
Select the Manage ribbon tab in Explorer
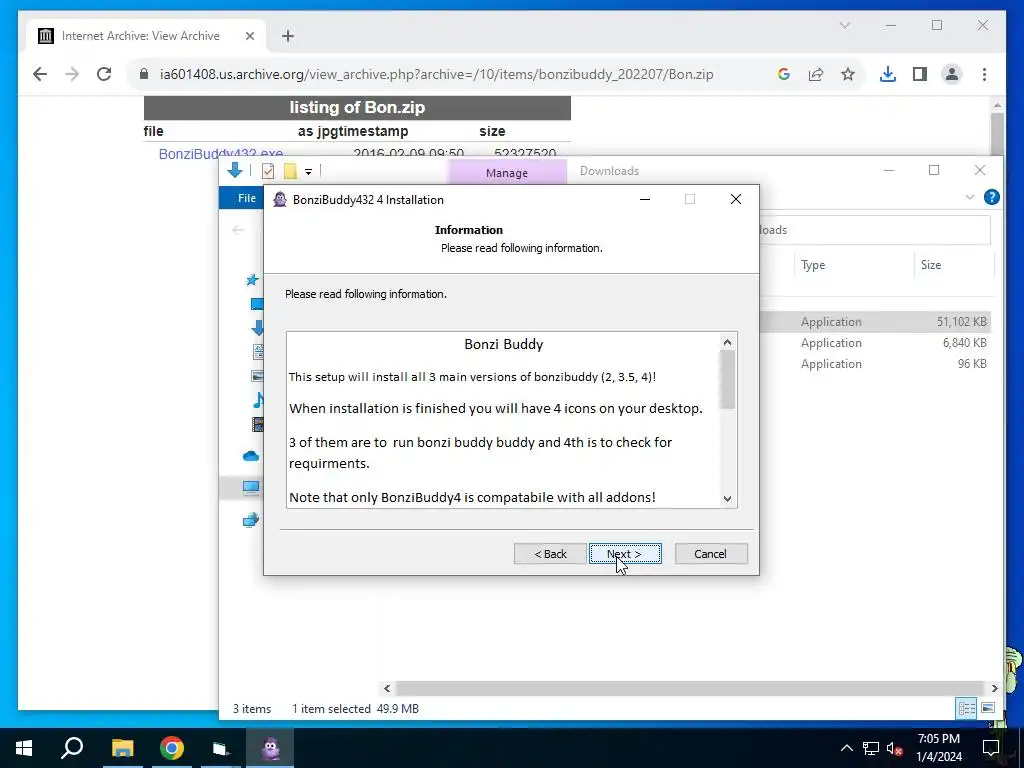pos(507,172)
